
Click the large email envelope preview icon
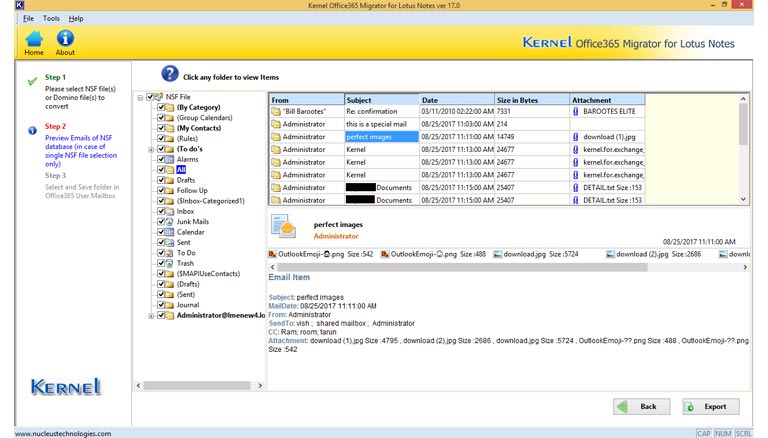284,227
